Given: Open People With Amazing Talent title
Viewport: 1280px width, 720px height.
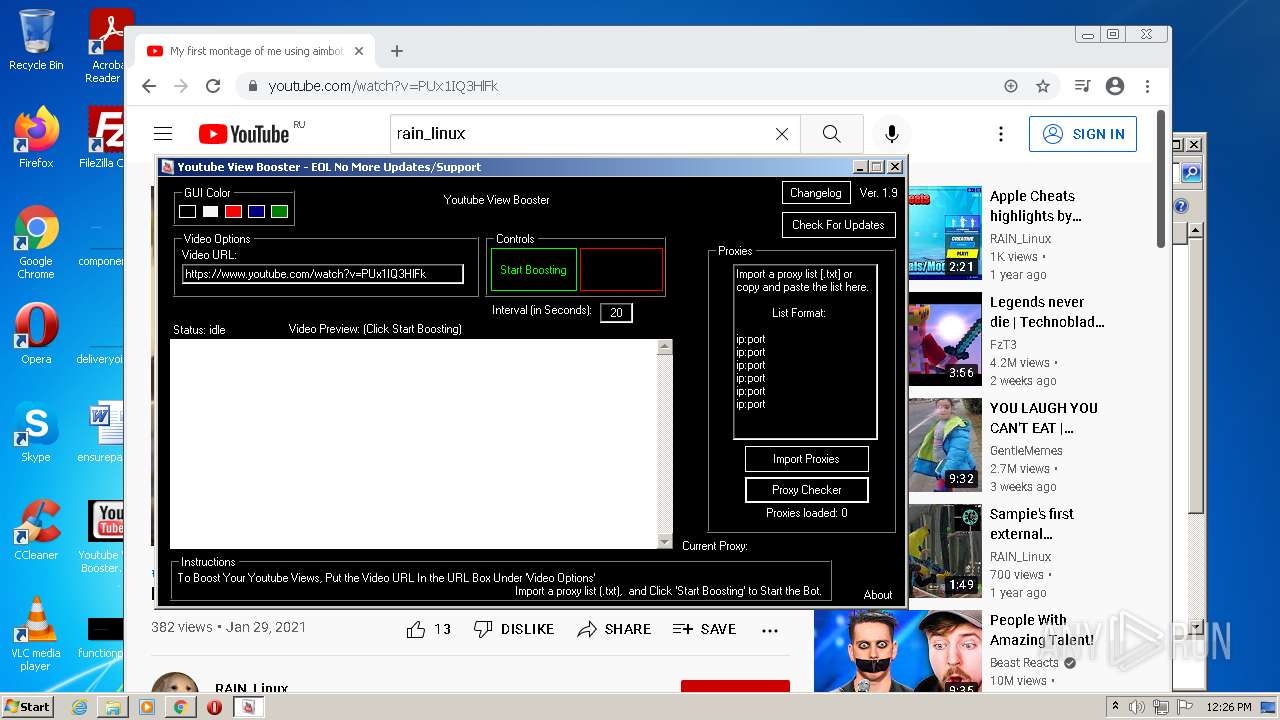Looking at the screenshot, I should coord(1042,630).
